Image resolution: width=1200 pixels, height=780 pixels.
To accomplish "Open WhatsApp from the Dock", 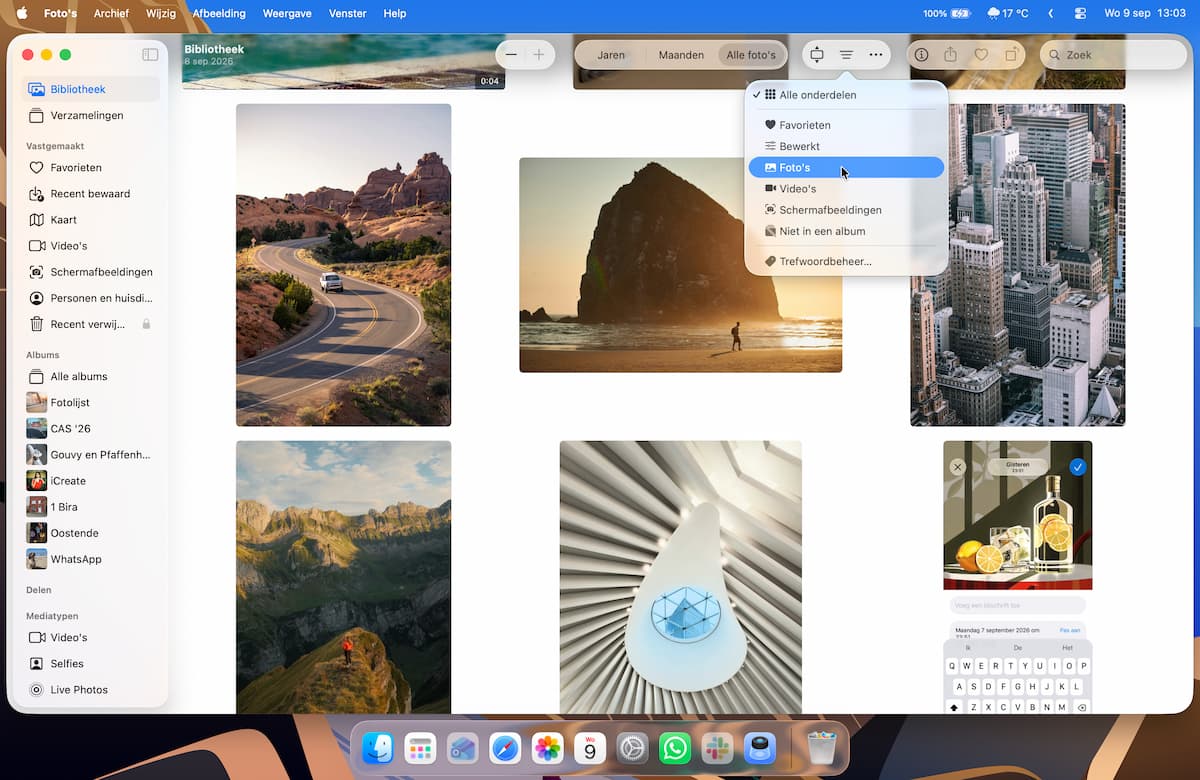I will [675, 748].
